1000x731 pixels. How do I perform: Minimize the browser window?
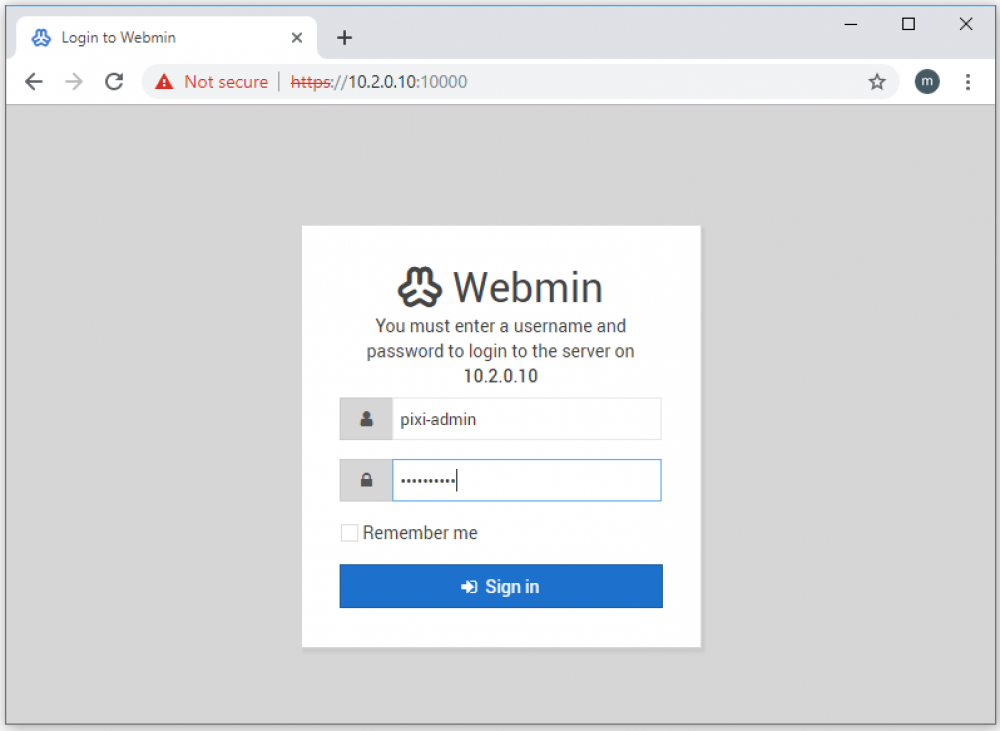pyautogui.click(x=851, y=24)
